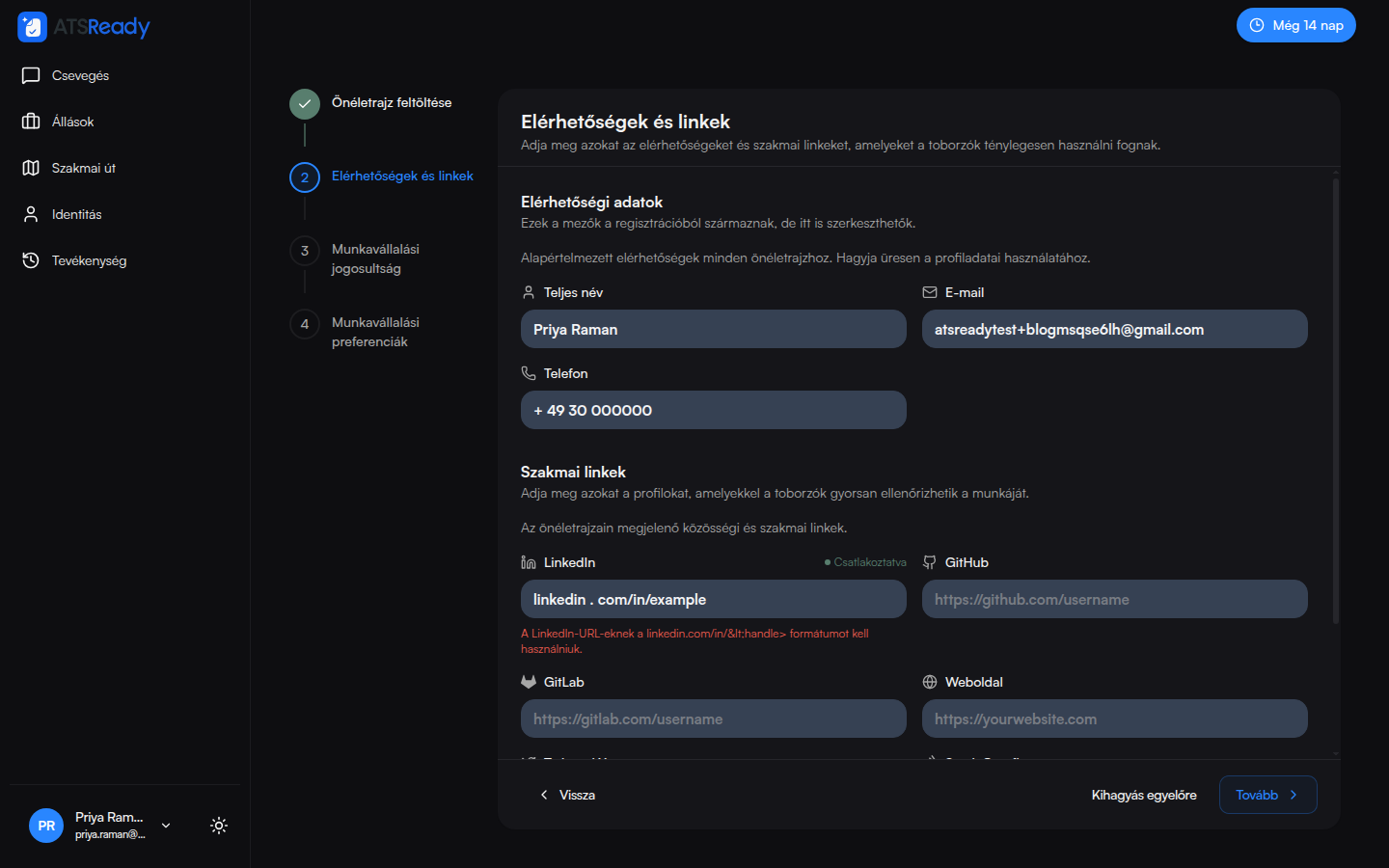Focus the E-mail field
This screenshot has width=1389, height=868.
(x=1115, y=329)
